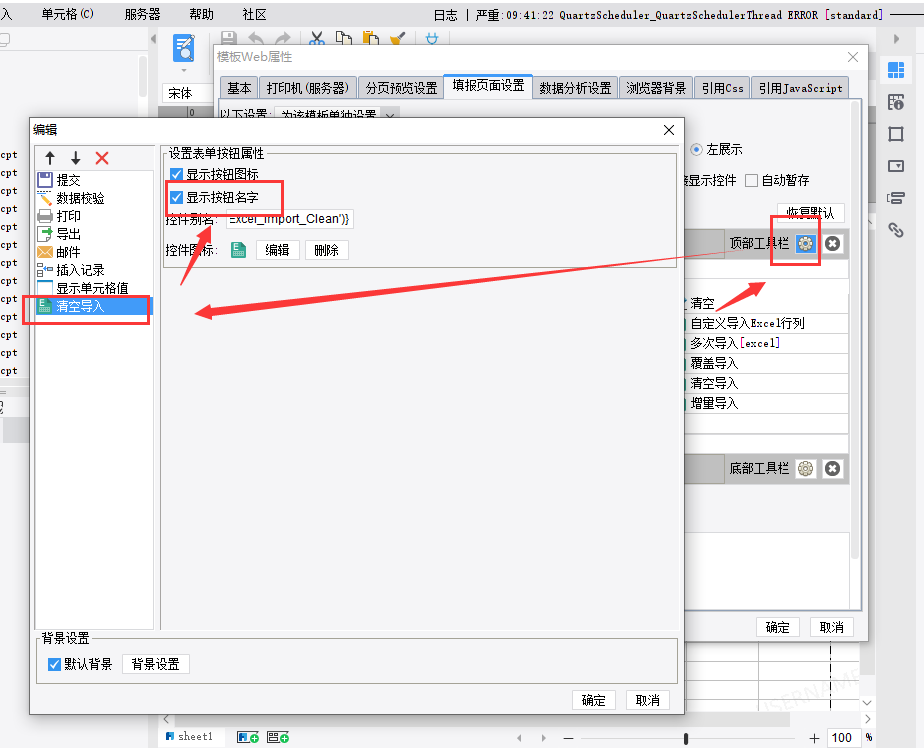Click the green Excel widget icon preview
Screen dimensions: 924x748
[238, 250]
